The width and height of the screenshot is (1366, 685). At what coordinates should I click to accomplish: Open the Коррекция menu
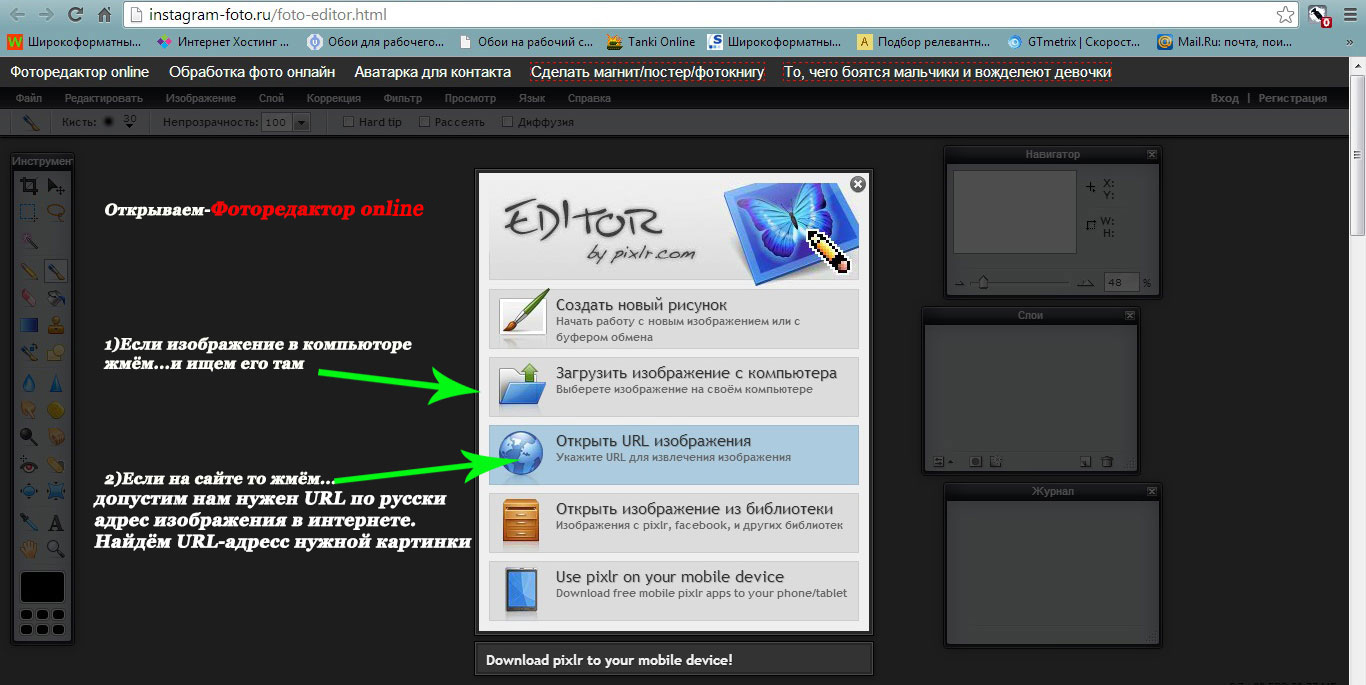[334, 98]
